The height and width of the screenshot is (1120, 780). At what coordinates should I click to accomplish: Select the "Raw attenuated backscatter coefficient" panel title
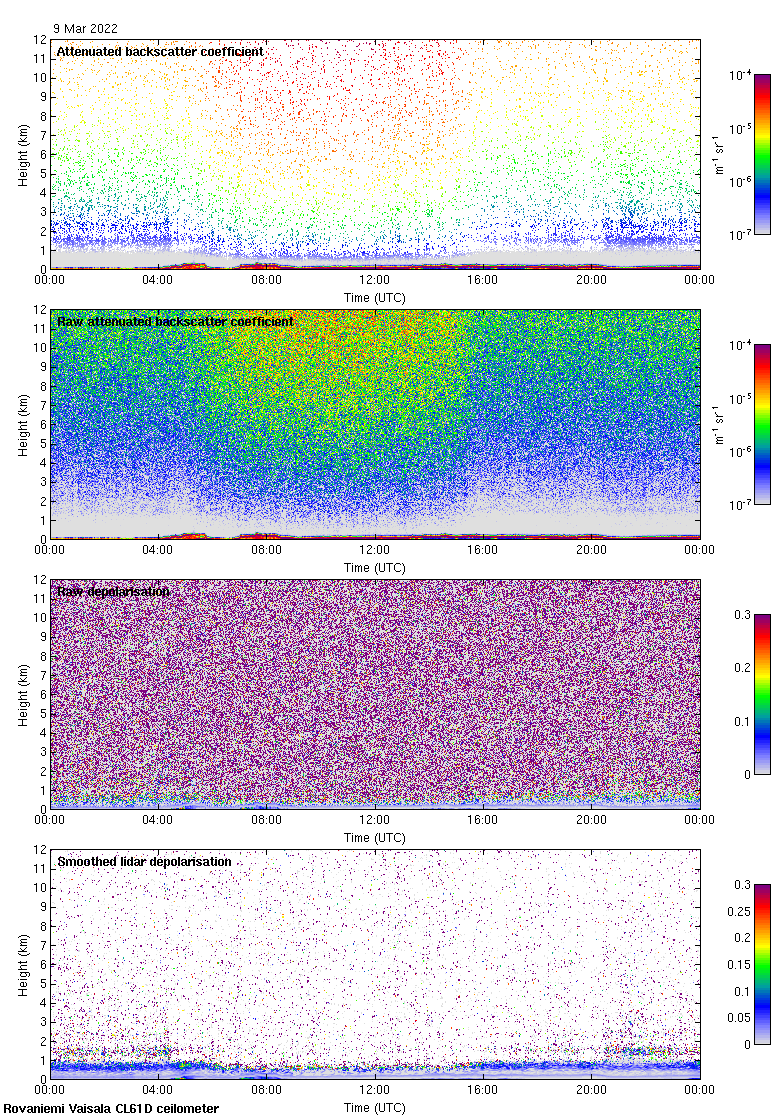175,321
